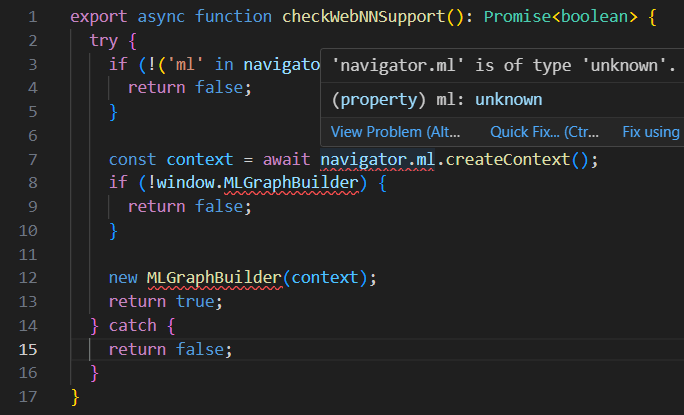Viewport: 684px width, 415px height.
Task: Click line number 15 in the gutter
Action: [28, 349]
